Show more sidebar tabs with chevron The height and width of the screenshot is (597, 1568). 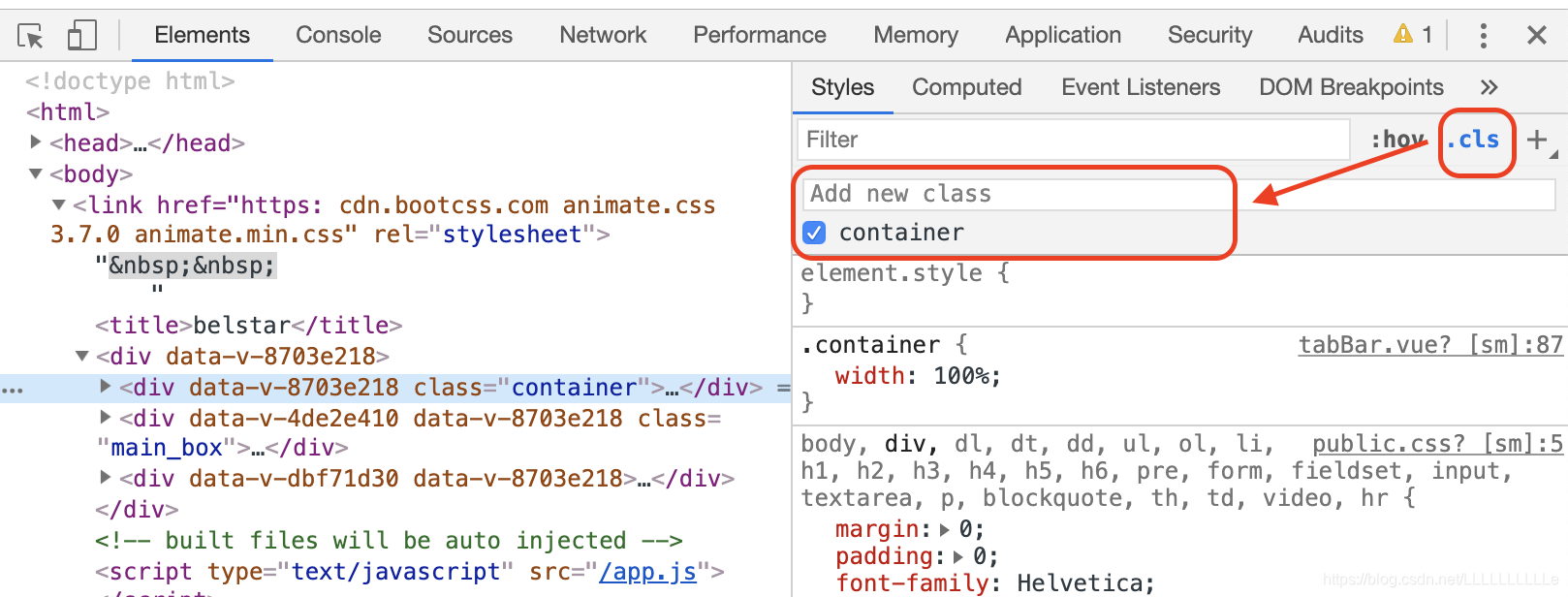point(1490,87)
